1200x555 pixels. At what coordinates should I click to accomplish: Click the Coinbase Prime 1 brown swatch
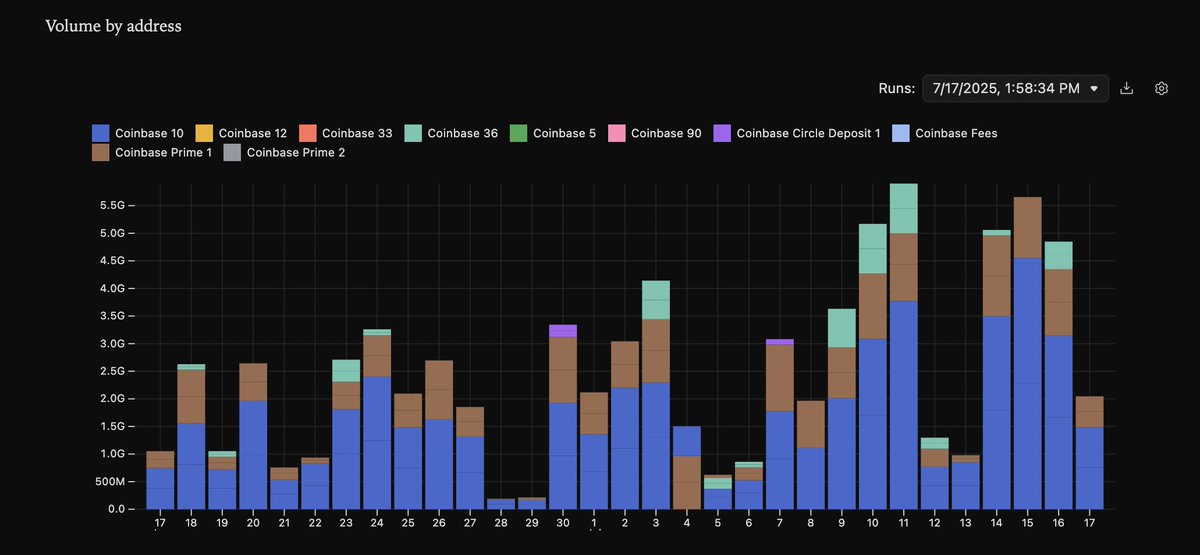click(x=100, y=153)
